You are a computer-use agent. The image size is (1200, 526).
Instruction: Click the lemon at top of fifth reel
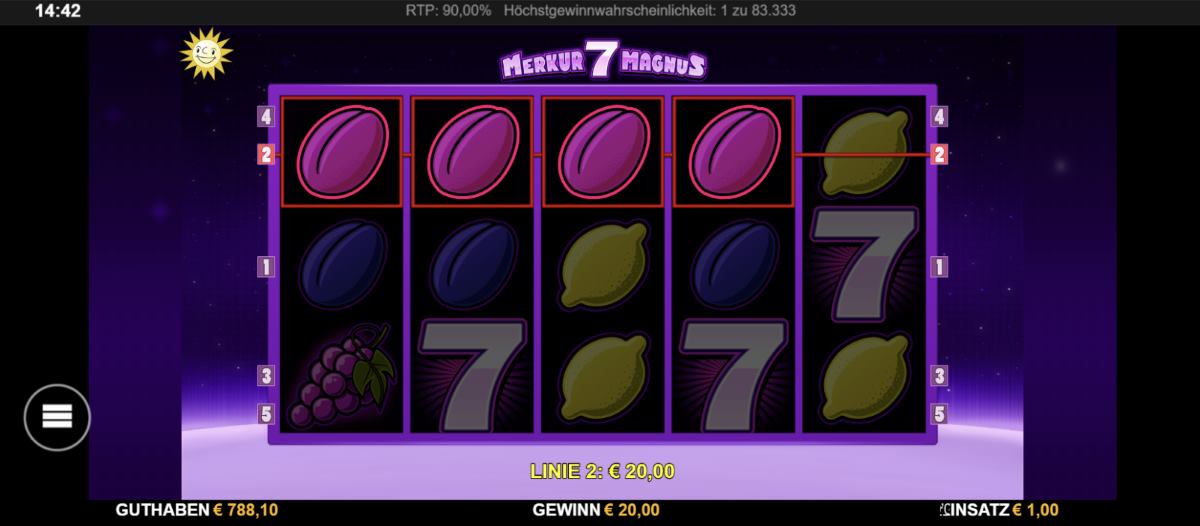point(864,152)
